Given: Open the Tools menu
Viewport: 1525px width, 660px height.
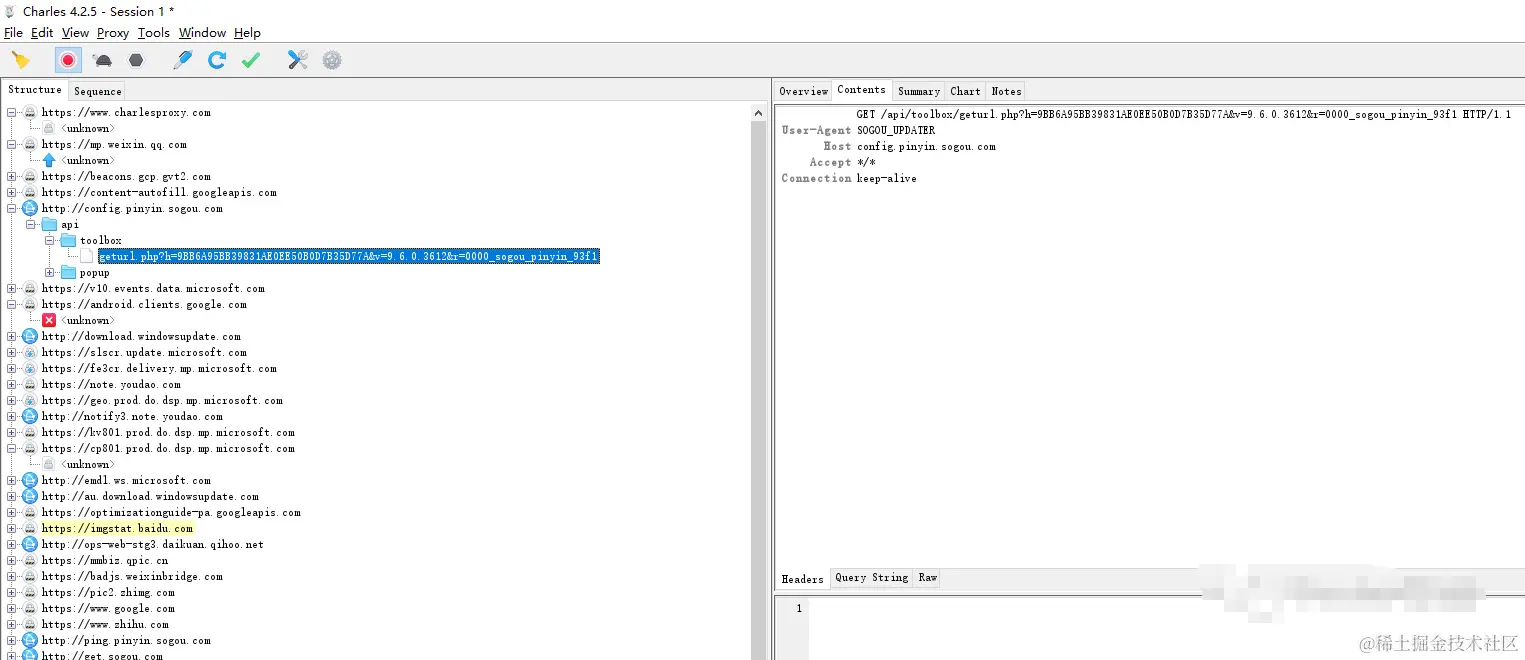Looking at the screenshot, I should (x=154, y=33).
